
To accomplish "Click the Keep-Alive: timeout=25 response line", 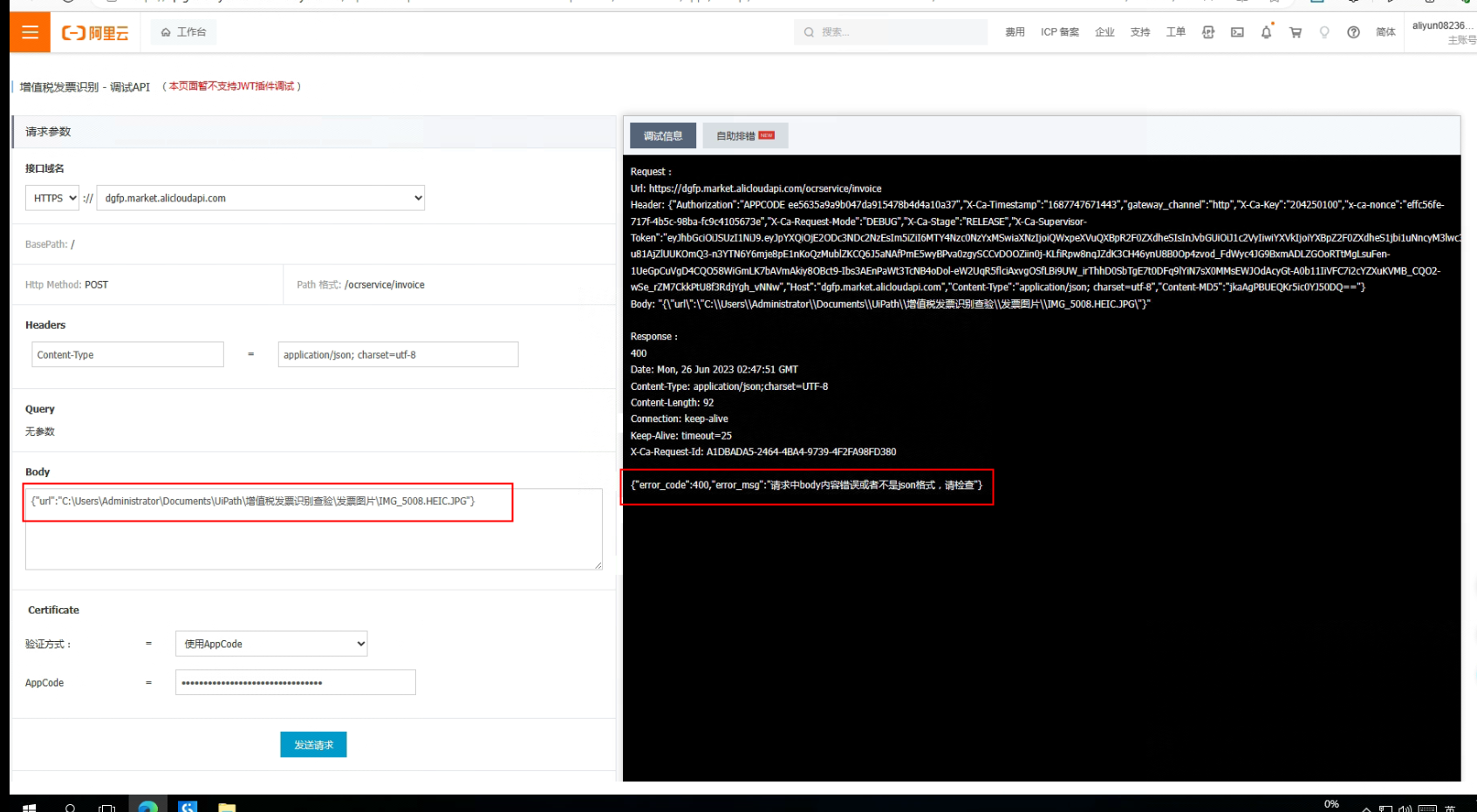I will tap(681, 435).
